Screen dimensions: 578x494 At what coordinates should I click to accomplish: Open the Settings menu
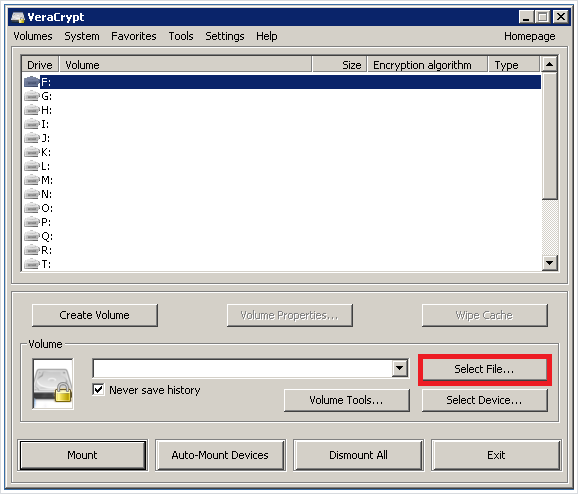pos(225,36)
